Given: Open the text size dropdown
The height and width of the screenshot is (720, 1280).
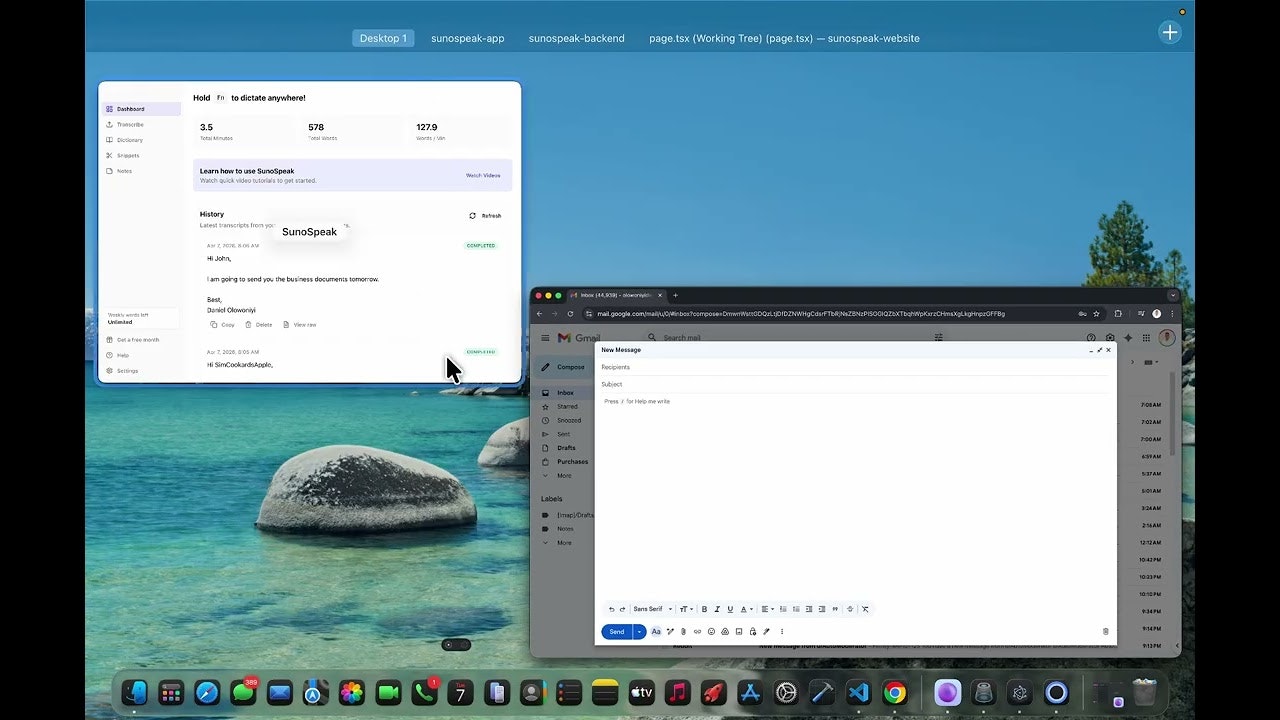Looking at the screenshot, I should pyautogui.click(x=686, y=609).
